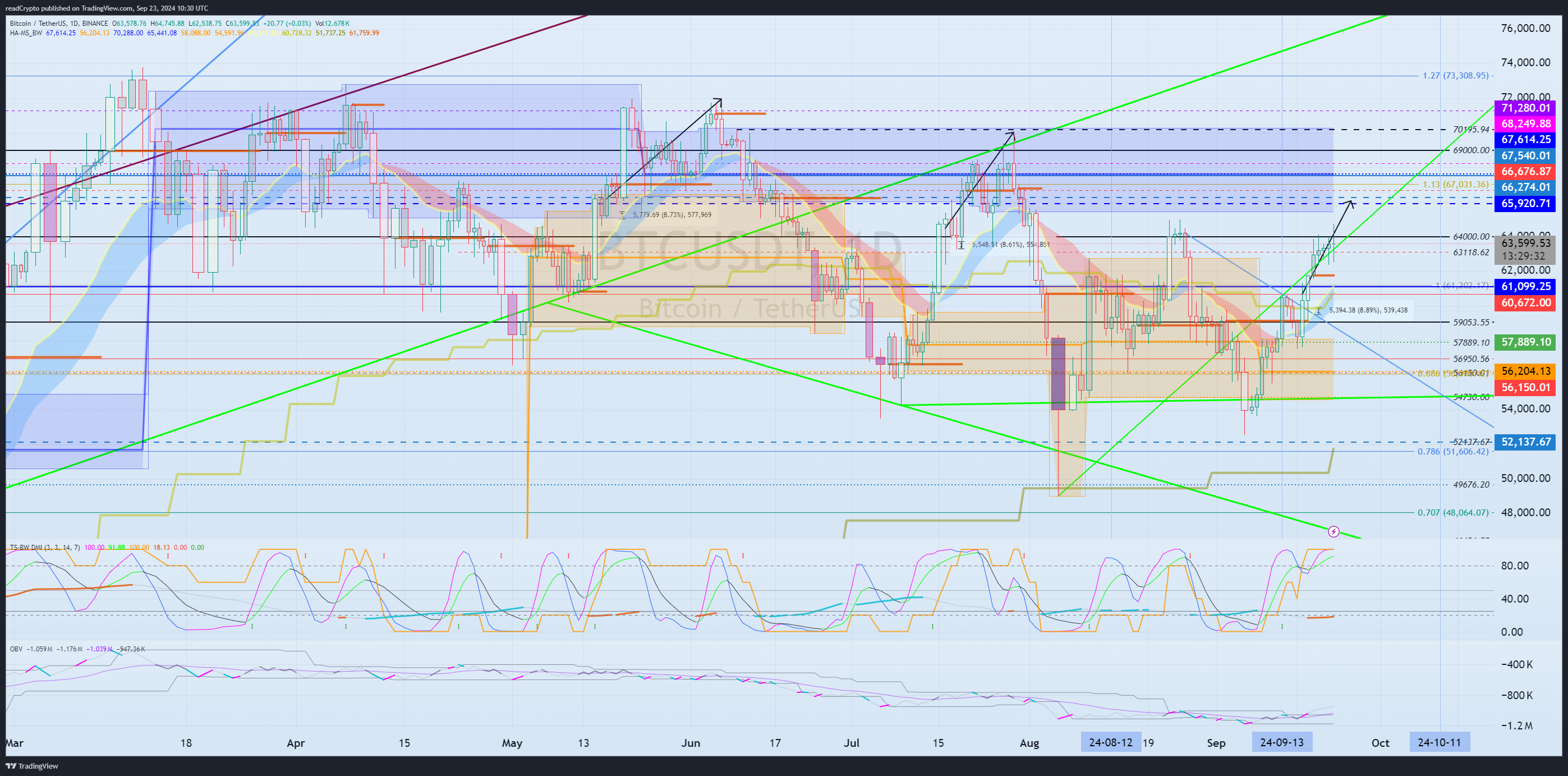Click the 56950.56 line label
Viewport: 1568px width, 776px height.
point(1471,359)
